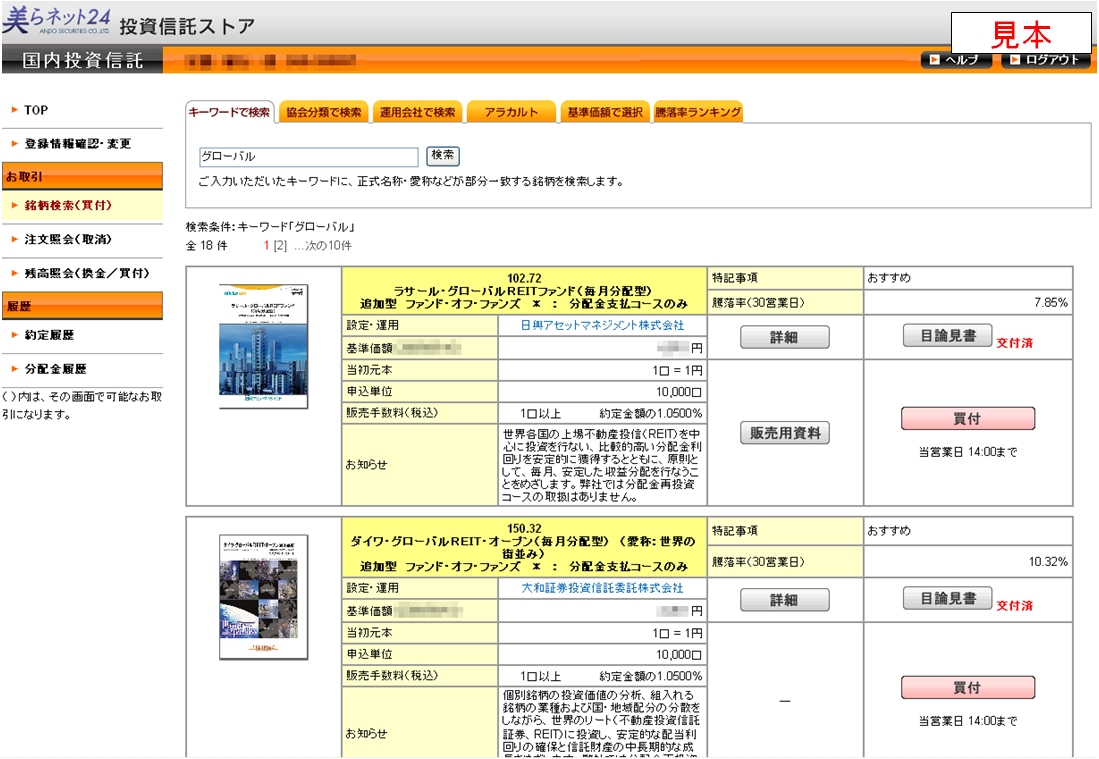Click 交付済 beside the ラサール fund's 目論見書
The height and width of the screenshot is (759, 1099).
point(1015,343)
